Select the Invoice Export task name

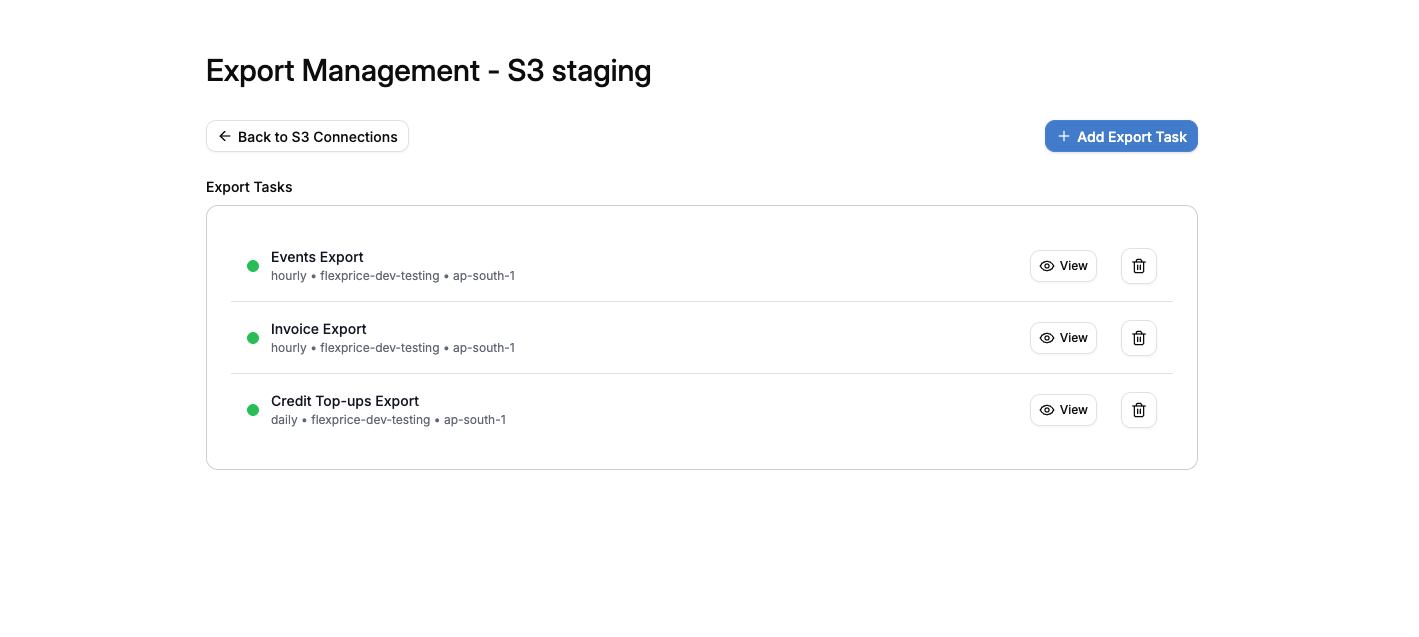coord(318,329)
